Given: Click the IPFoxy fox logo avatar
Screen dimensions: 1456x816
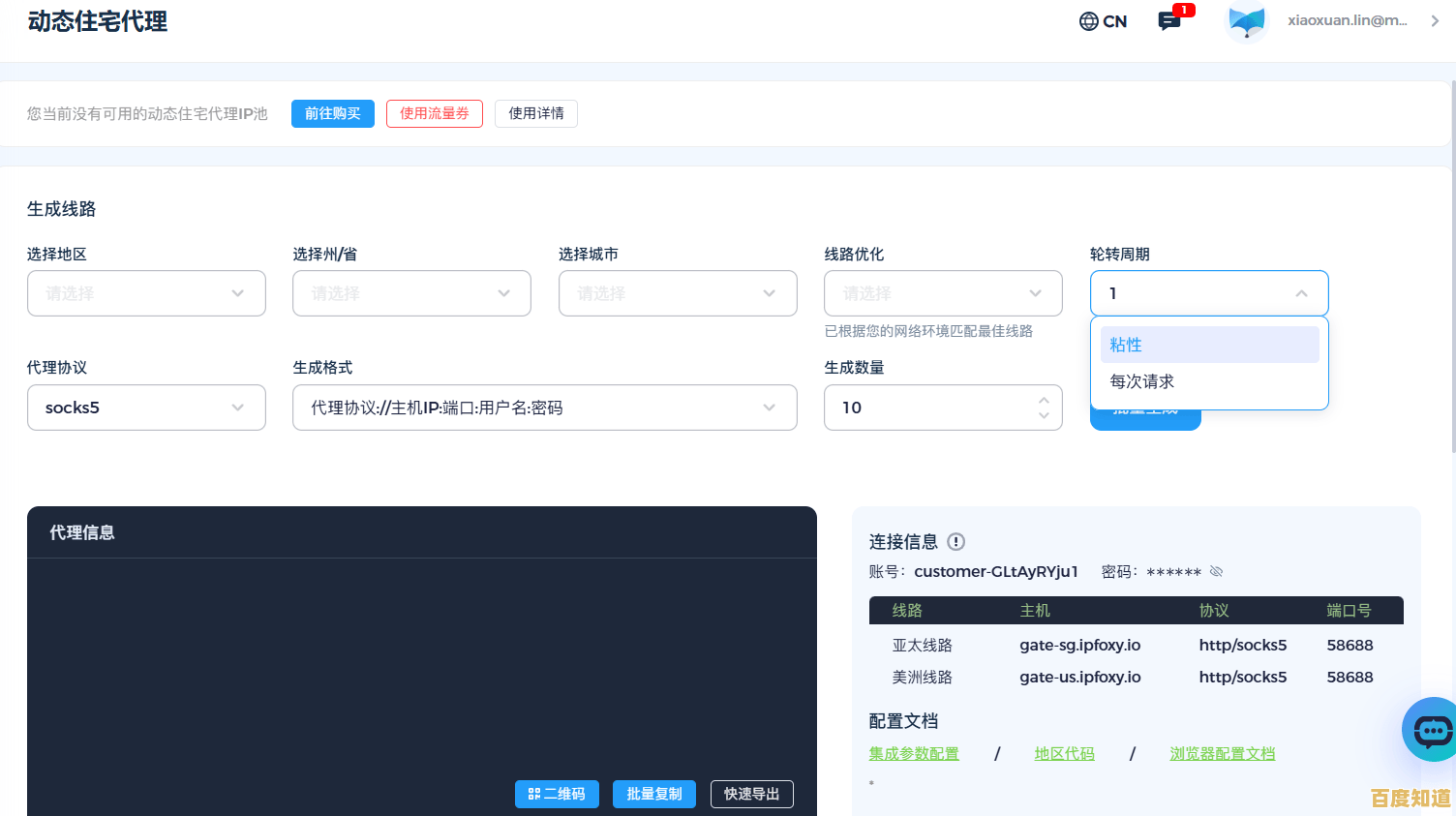Looking at the screenshot, I should (1246, 20).
